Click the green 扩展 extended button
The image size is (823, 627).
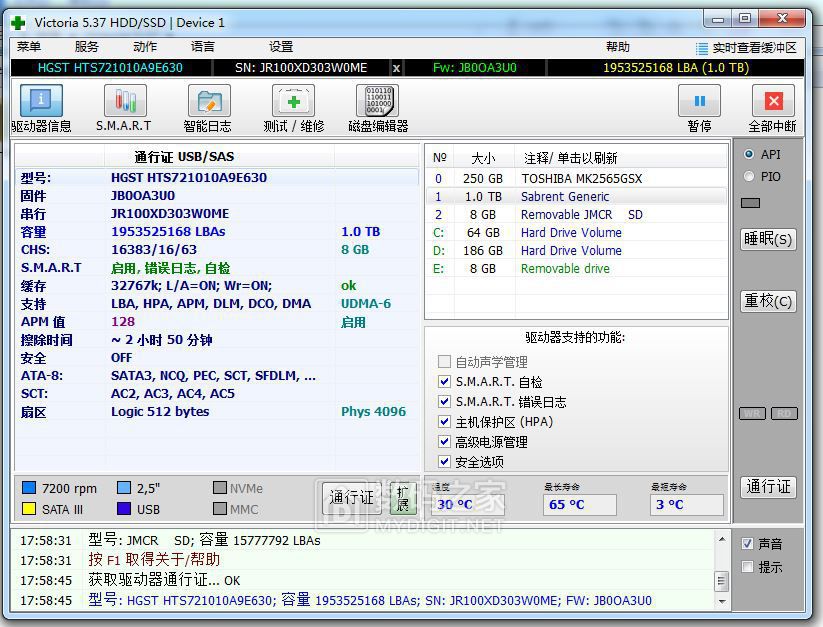pos(403,497)
